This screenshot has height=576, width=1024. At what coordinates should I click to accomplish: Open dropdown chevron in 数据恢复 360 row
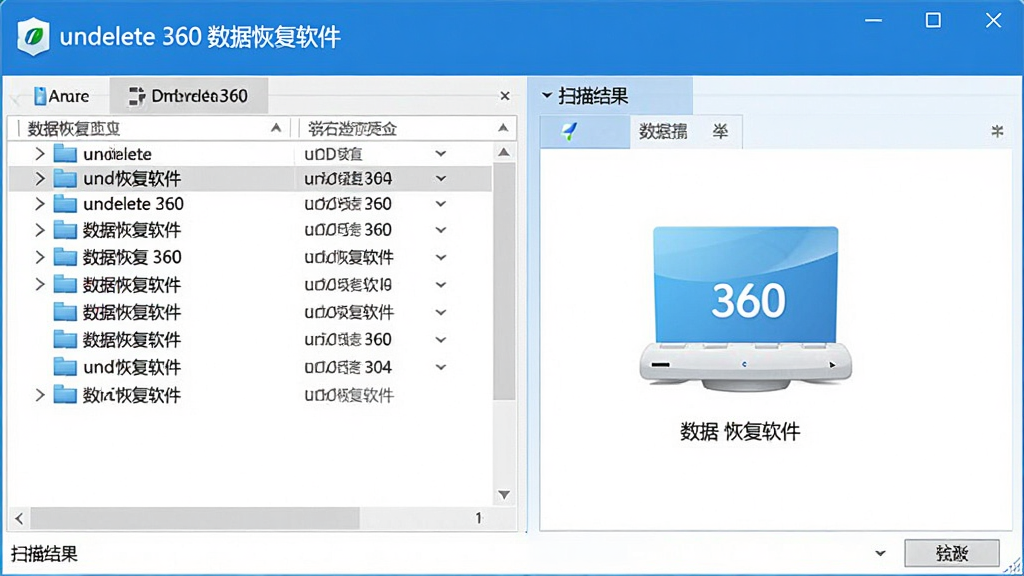[x=441, y=257]
